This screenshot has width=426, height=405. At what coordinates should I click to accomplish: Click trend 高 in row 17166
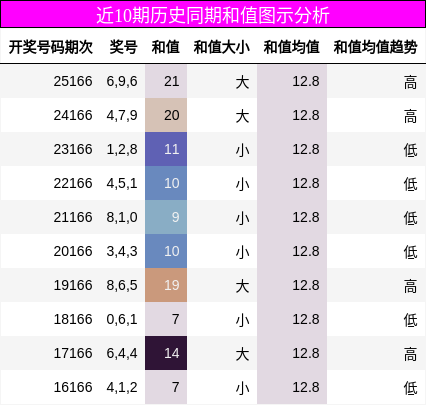(410, 354)
